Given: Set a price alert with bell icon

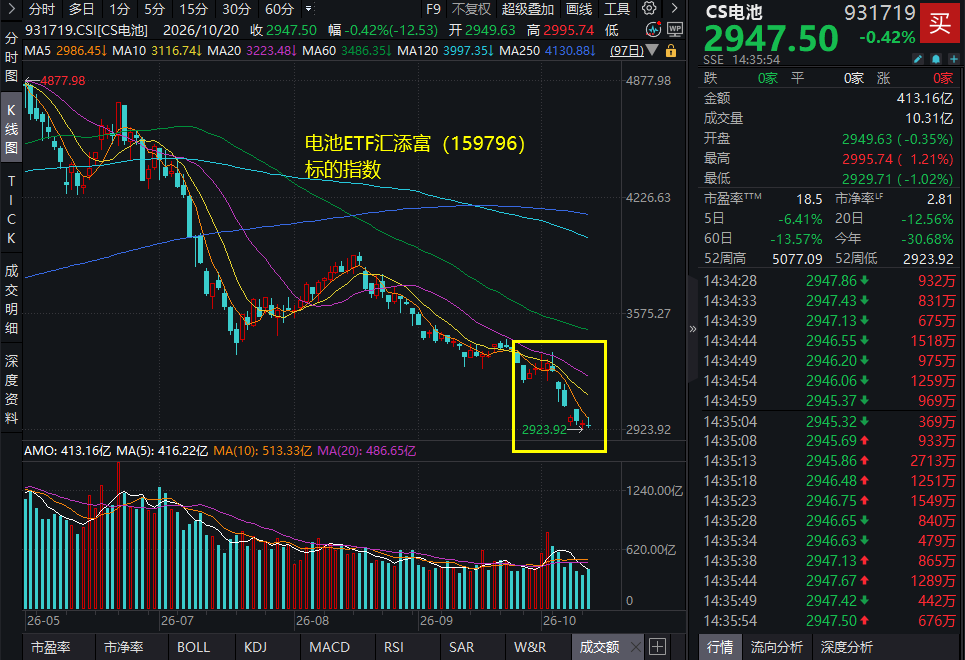Looking at the screenshot, I should pyautogui.click(x=935, y=59).
